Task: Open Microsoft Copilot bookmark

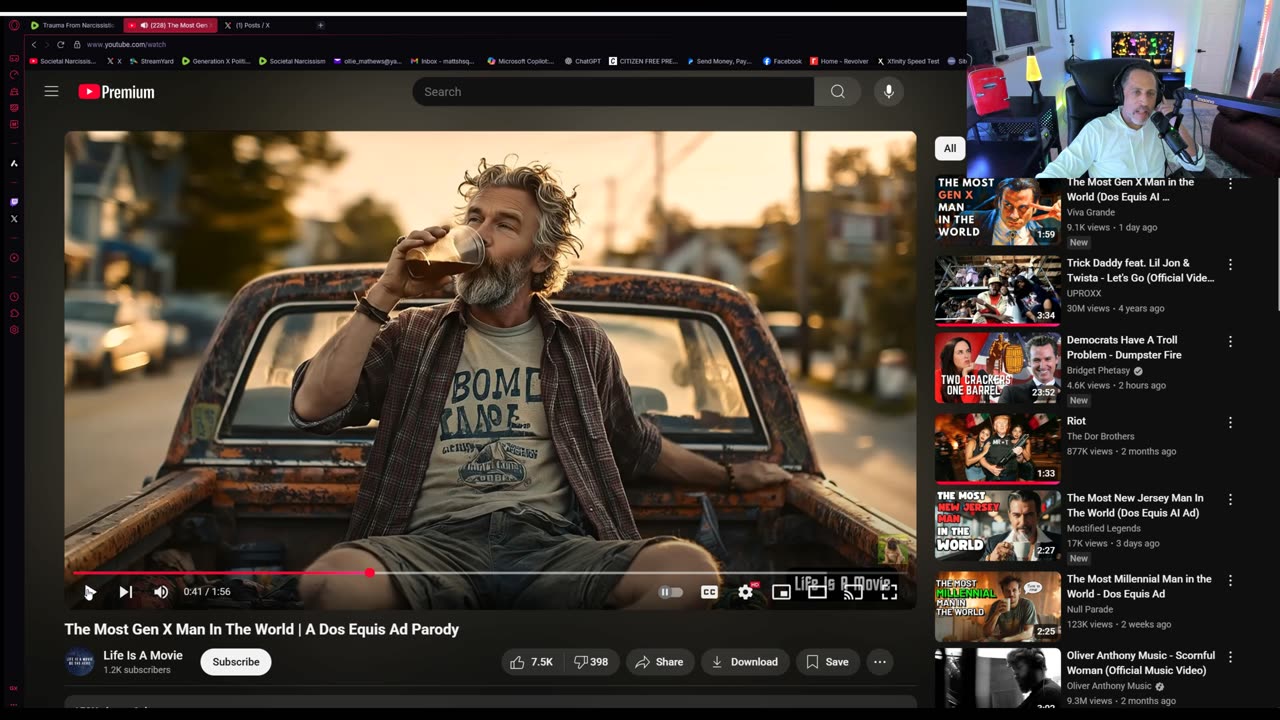Action: click(521, 61)
